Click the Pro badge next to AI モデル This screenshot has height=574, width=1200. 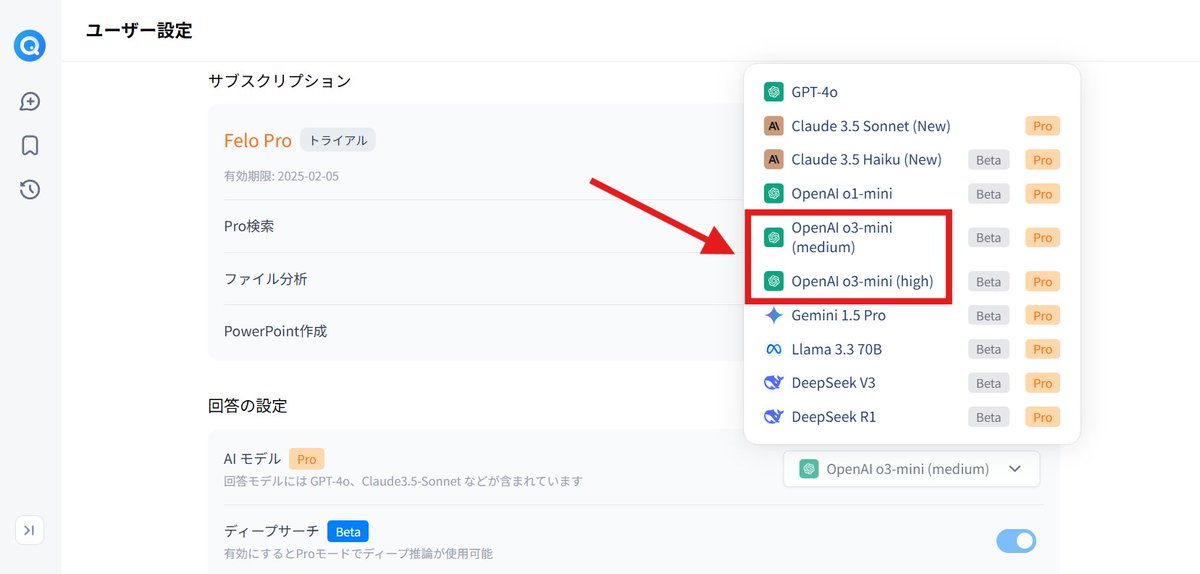tap(307, 459)
